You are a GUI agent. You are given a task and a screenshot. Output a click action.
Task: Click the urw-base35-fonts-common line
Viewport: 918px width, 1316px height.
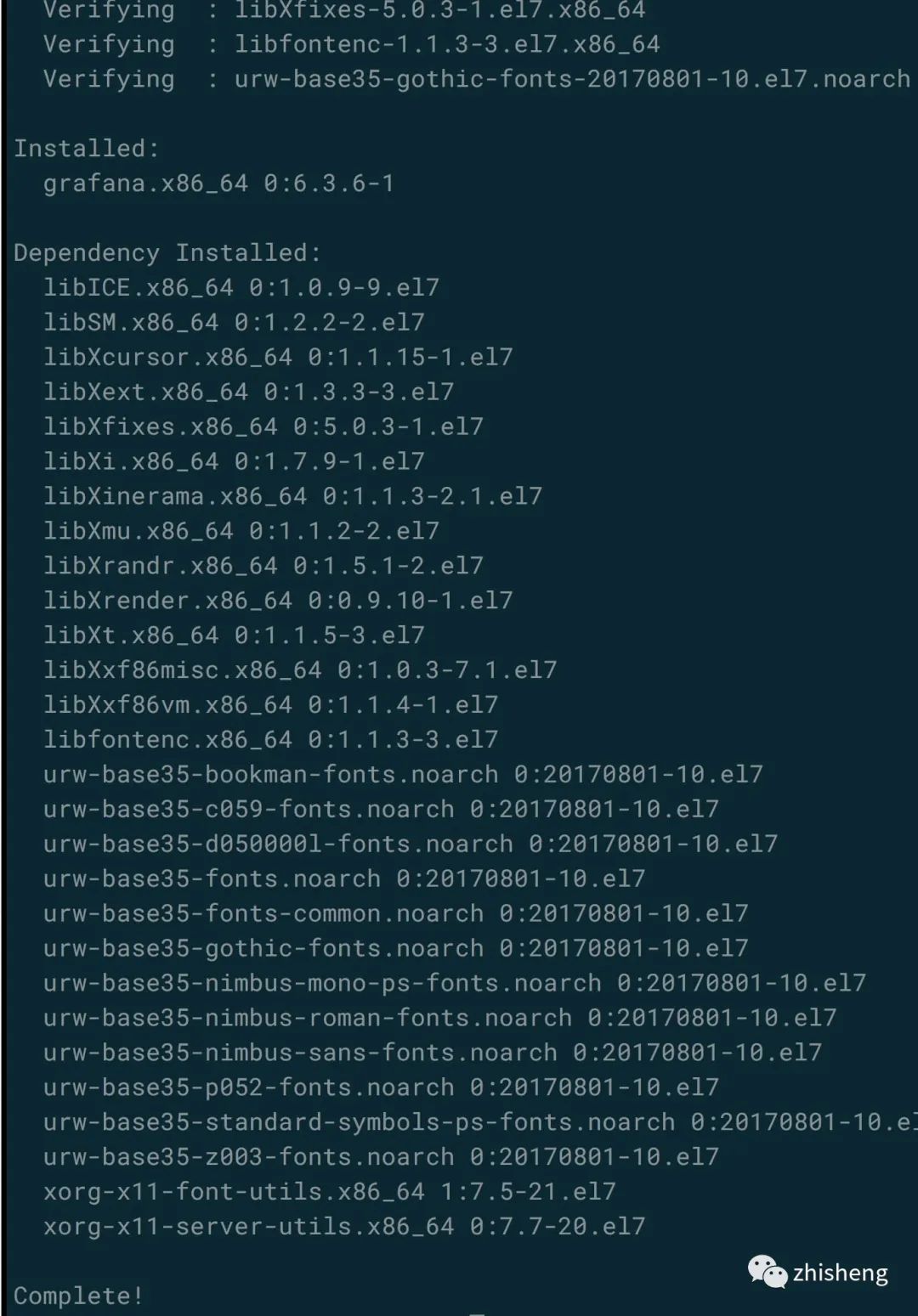396,914
